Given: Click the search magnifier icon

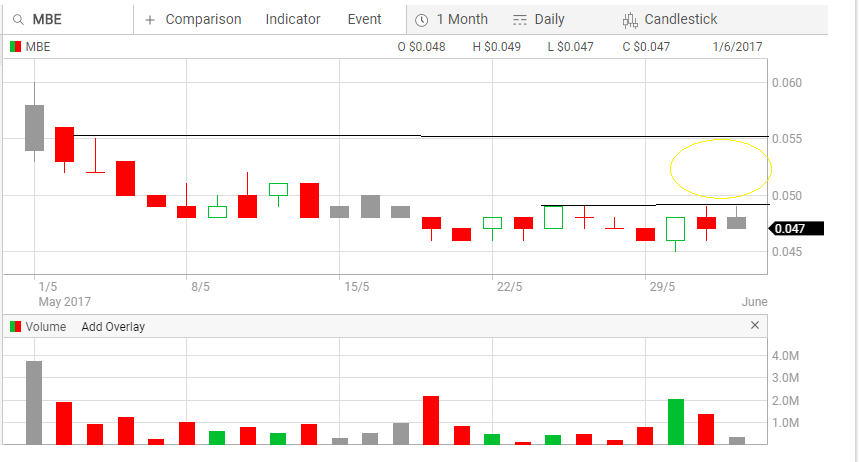Looking at the screenshot, I should 18,20.
